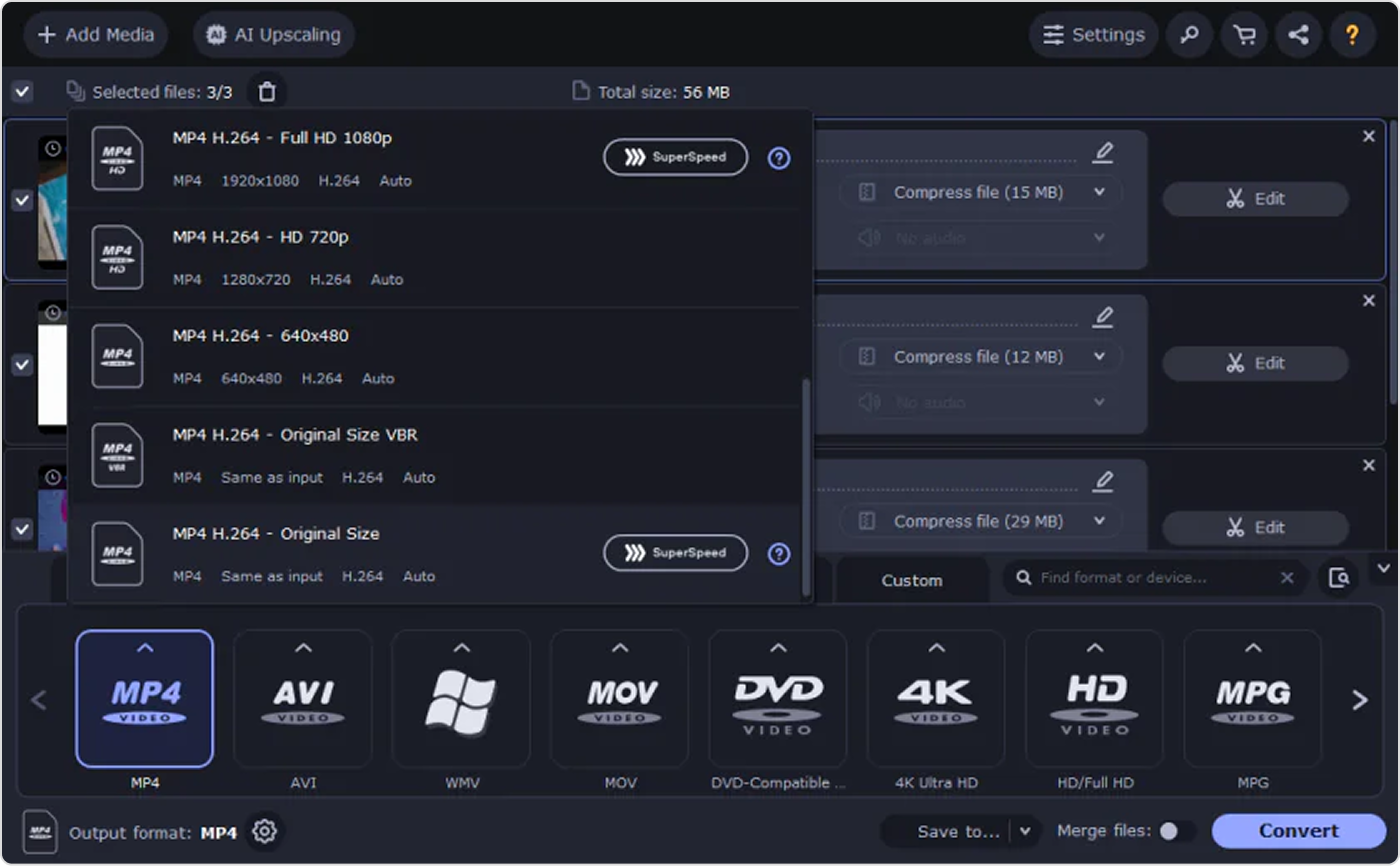Switch to the Custom tab

pyautogui.click(x=911, y=580)
